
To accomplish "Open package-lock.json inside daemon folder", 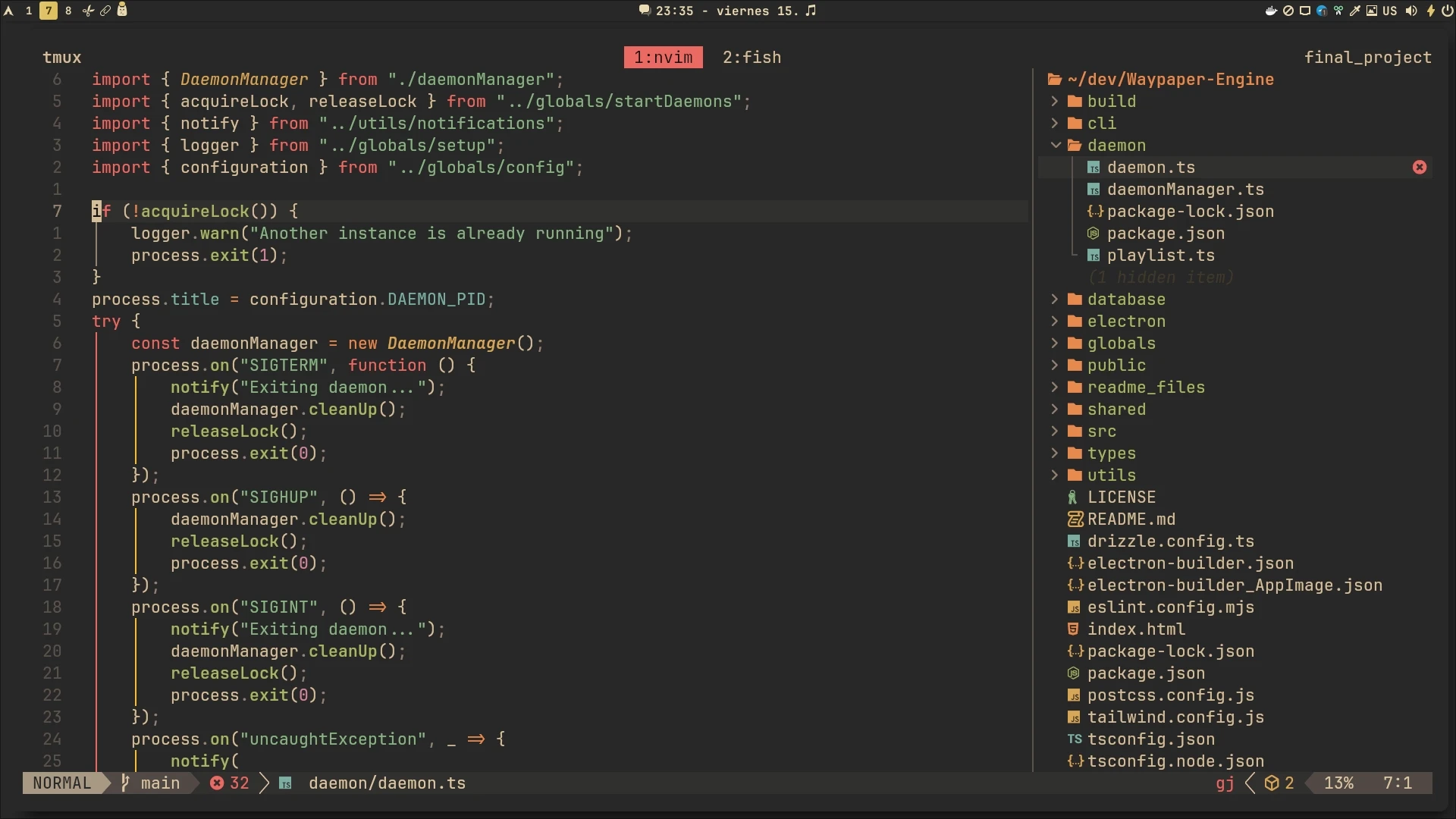I will (x=1191, y=212).
